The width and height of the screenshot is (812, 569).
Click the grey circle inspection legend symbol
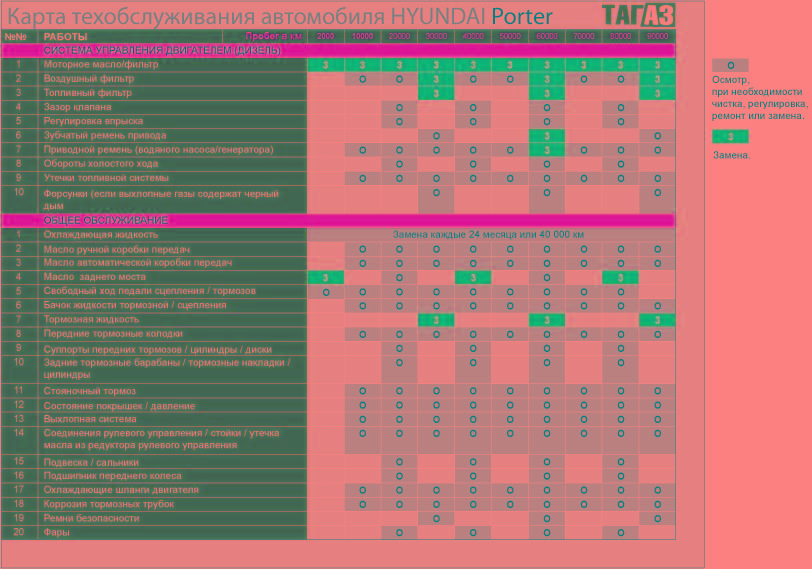tap(730, 65)
